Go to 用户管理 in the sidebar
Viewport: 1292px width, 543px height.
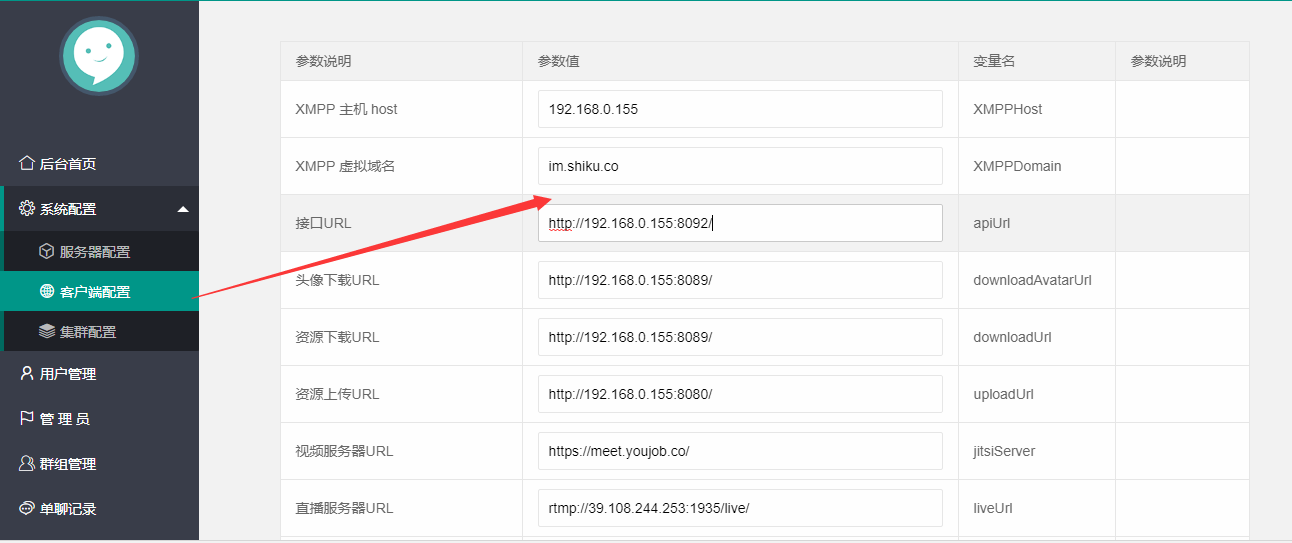(100, 374)
